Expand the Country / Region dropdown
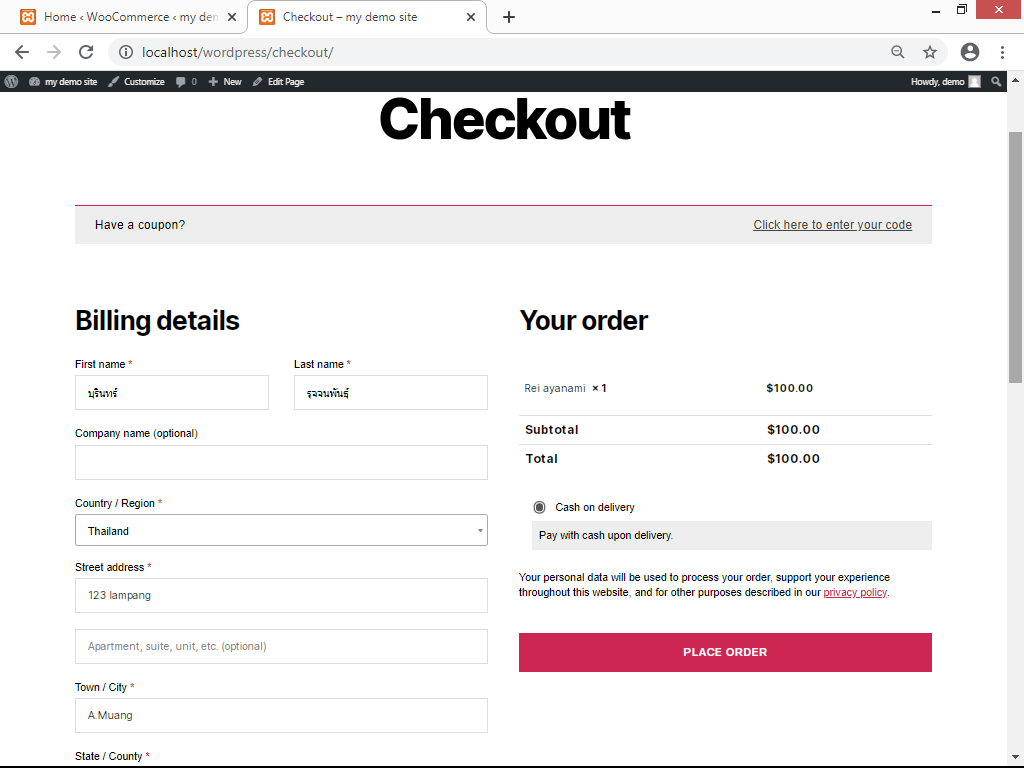The height and width of the screenshot is (768, 1024). pos(281,530)
